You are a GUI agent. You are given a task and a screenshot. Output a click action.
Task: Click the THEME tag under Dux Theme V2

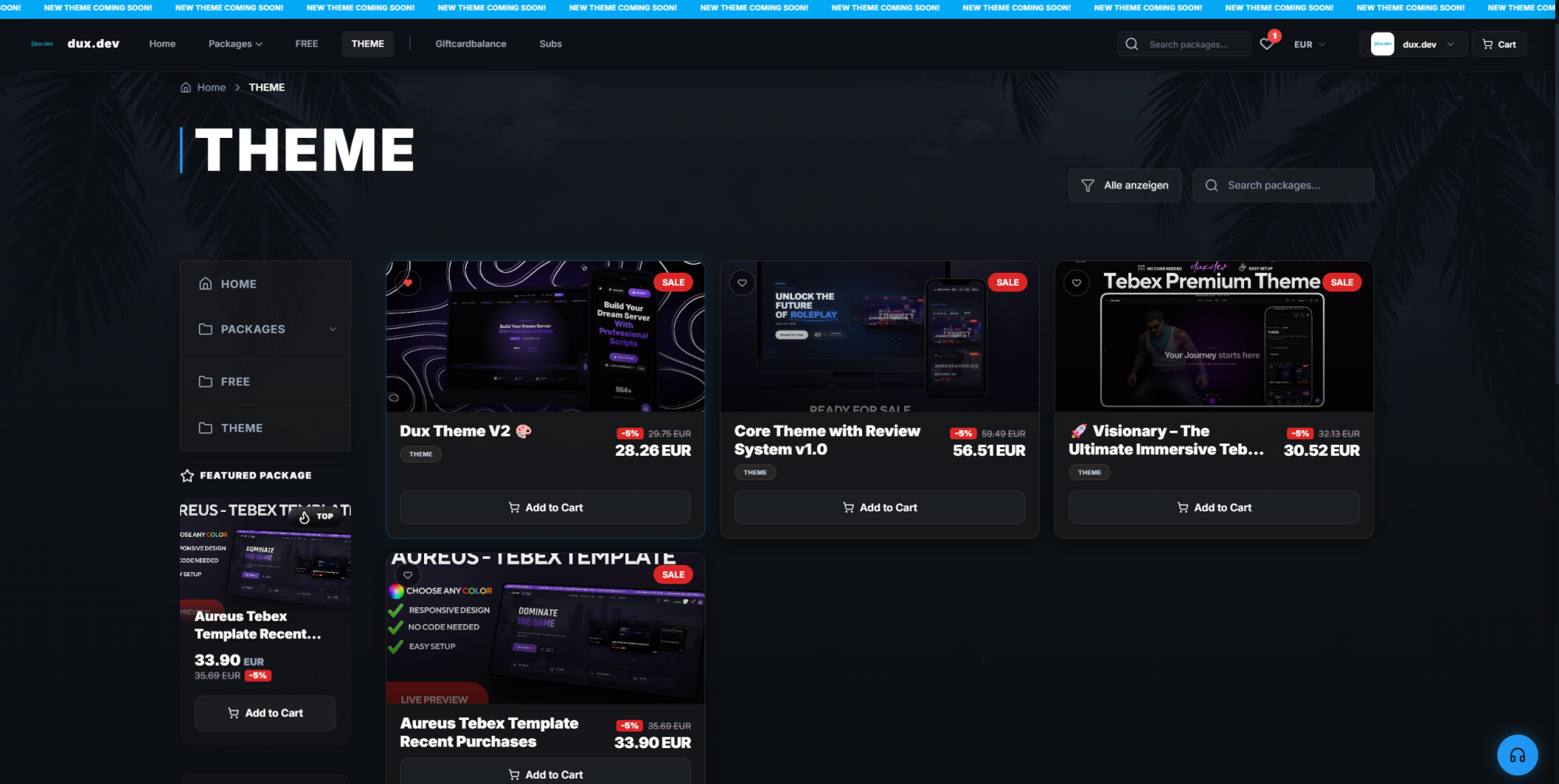point(421,454)
